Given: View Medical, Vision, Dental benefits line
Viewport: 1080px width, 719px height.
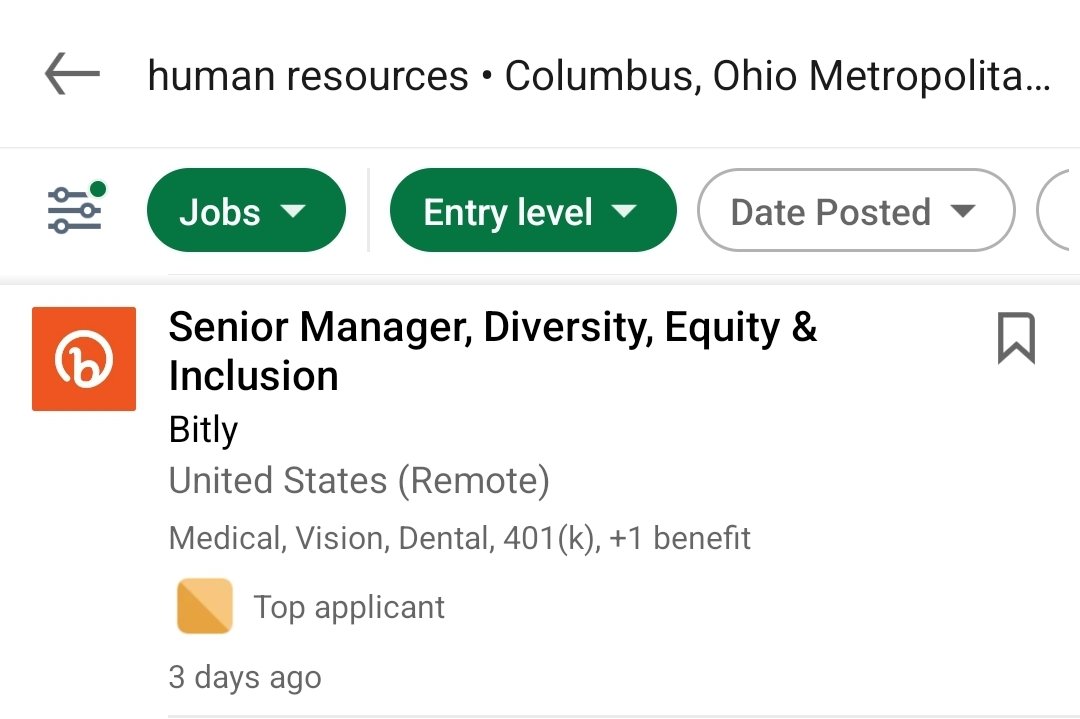Looking at the screenshot, I should (459, 538).
